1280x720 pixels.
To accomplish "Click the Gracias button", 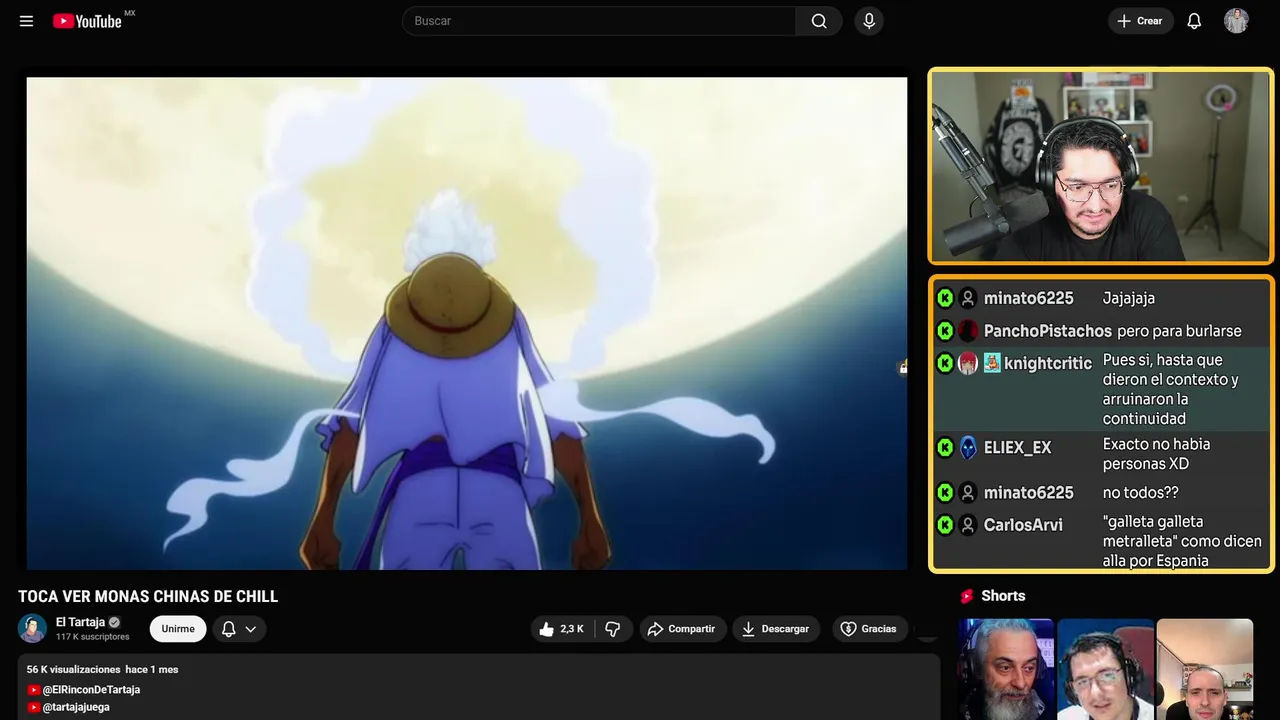I will pyautogui.click(x=869, y=629).
